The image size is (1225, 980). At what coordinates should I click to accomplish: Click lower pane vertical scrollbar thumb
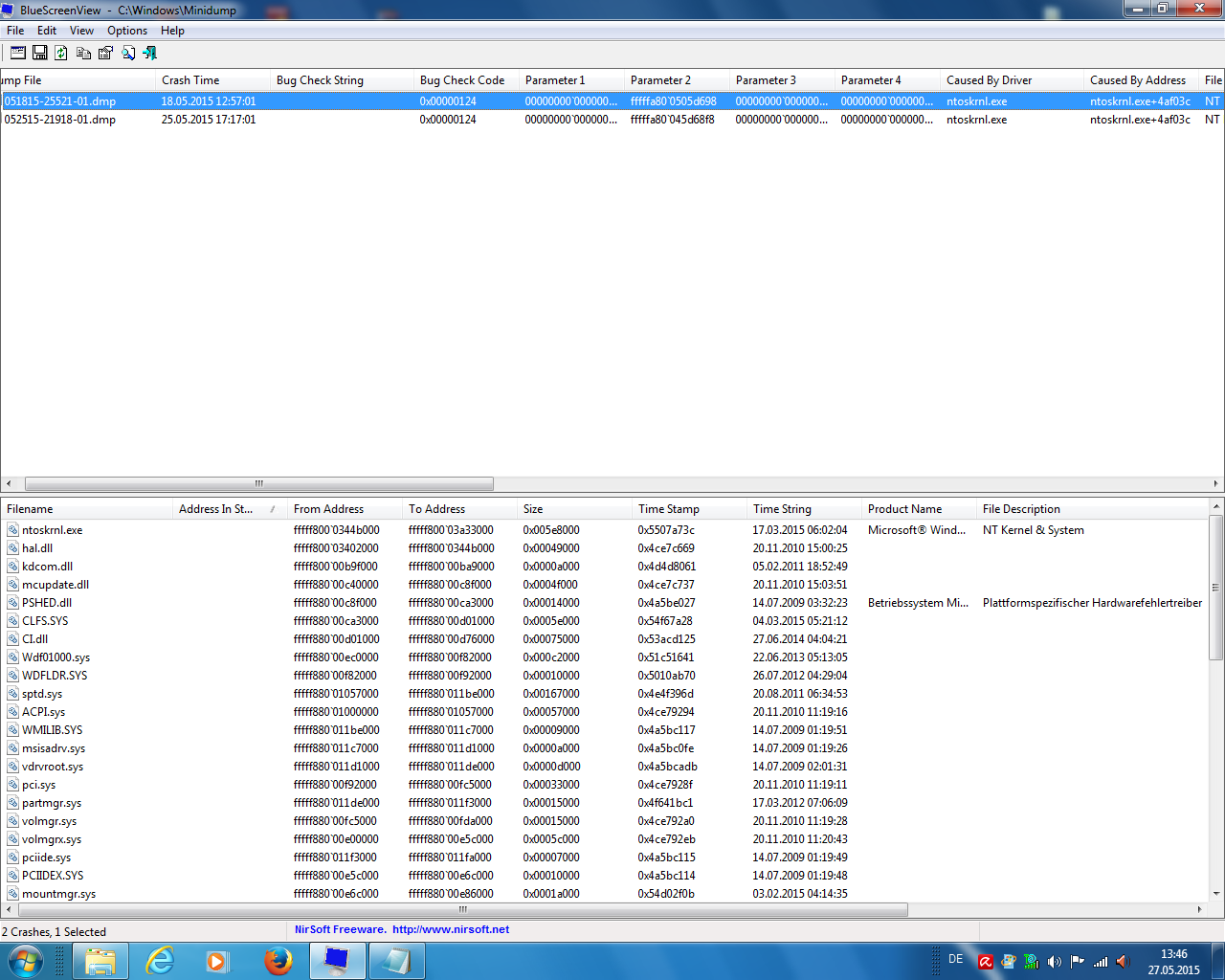point(1216,588)
